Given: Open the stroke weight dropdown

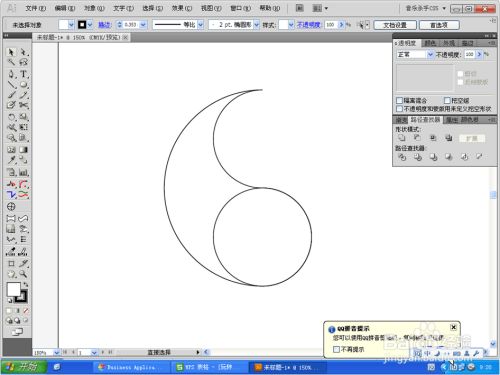Looking at the screenshot, I should pos(143,25).
